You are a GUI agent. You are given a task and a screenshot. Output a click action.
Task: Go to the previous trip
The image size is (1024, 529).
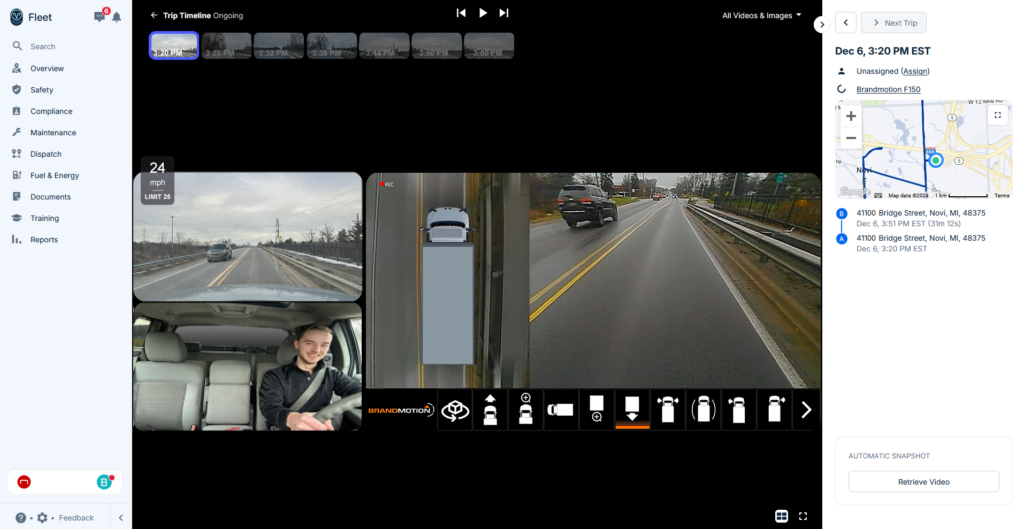click(846, 23)
